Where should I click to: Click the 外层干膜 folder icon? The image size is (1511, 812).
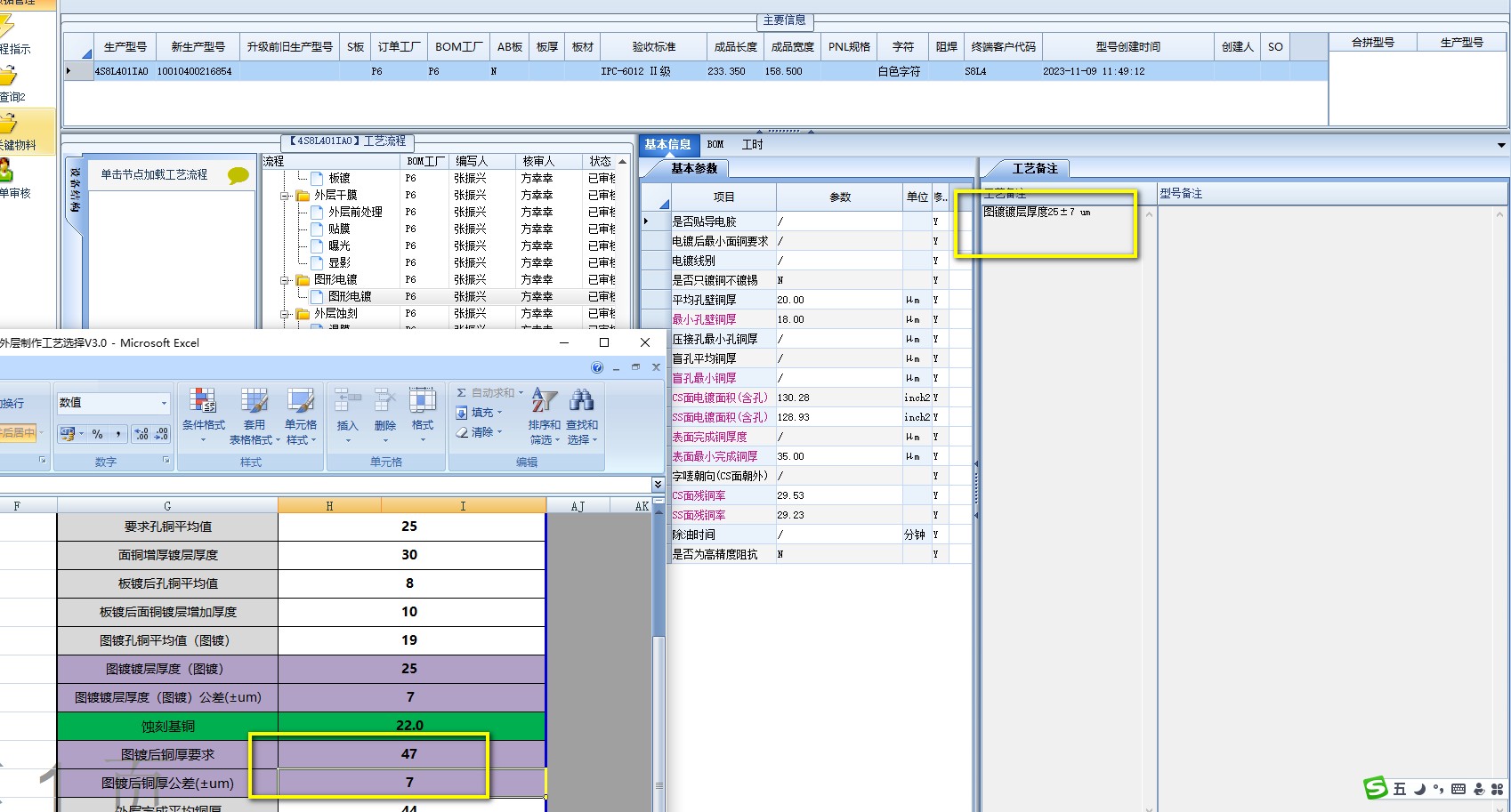click(x=303, y=195)
